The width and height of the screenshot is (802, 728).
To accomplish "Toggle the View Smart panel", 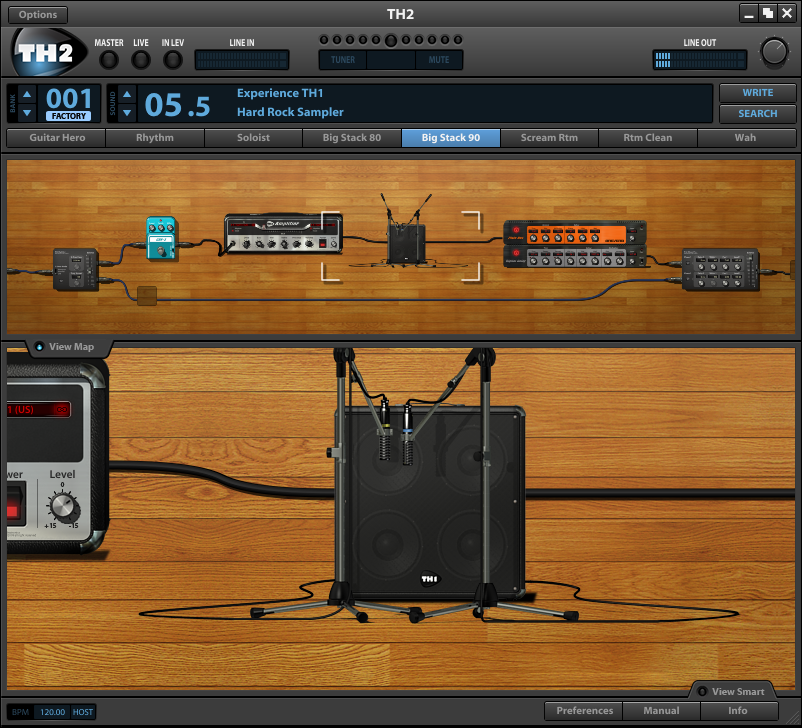I will 731,692.
